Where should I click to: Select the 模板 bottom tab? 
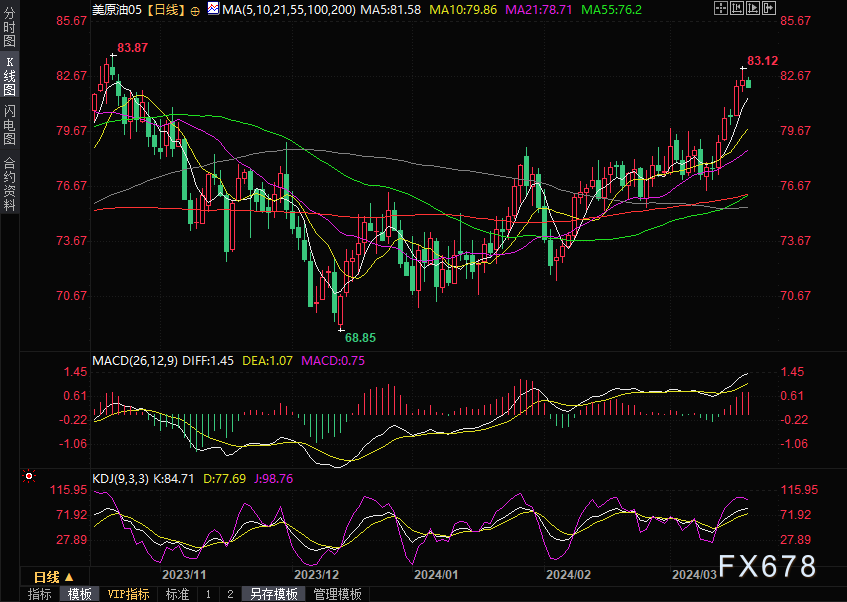click(x=79, y=594)
